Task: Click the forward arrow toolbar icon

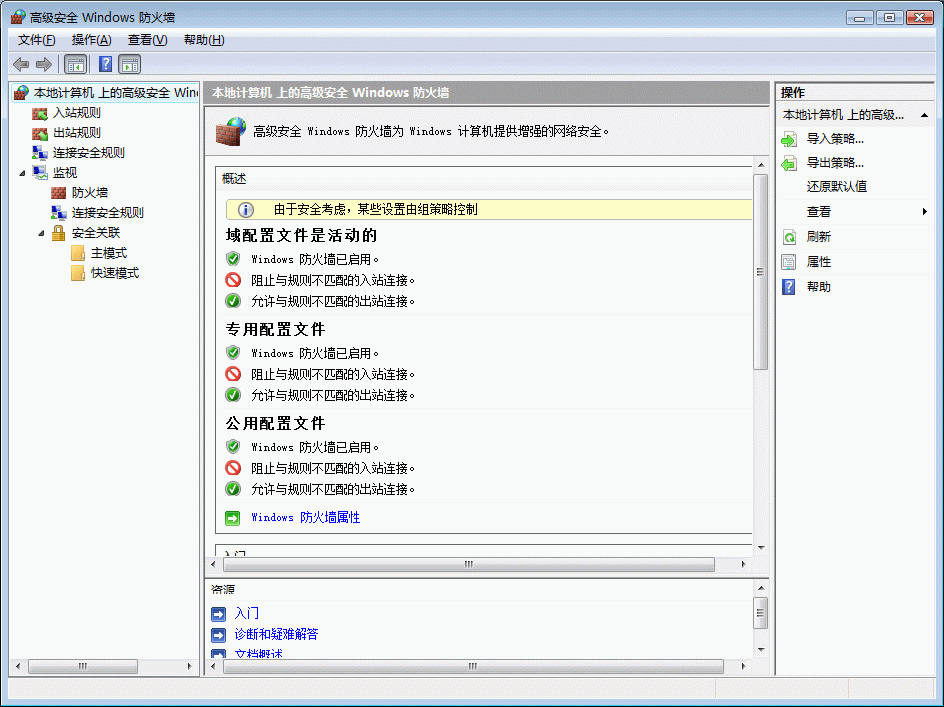Action: click(43, 64)
